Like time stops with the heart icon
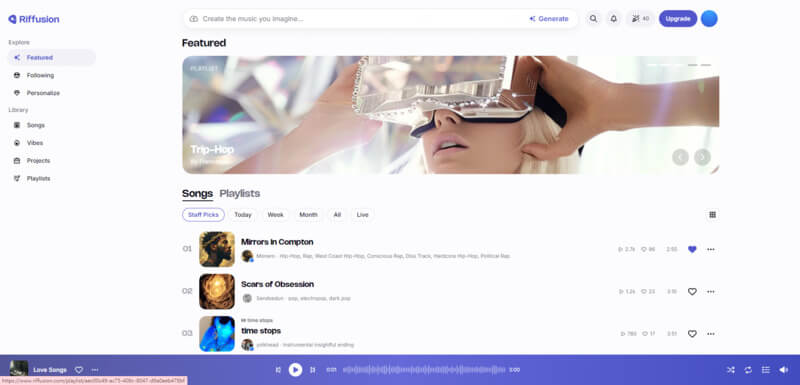Image resolution: width=800 pixels, height=385 pixels. click(692, 334)
